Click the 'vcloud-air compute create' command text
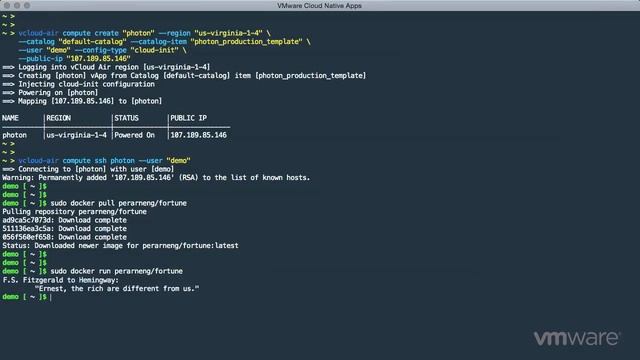This screenshot has height=360, width=640. [x=68, y=33]
